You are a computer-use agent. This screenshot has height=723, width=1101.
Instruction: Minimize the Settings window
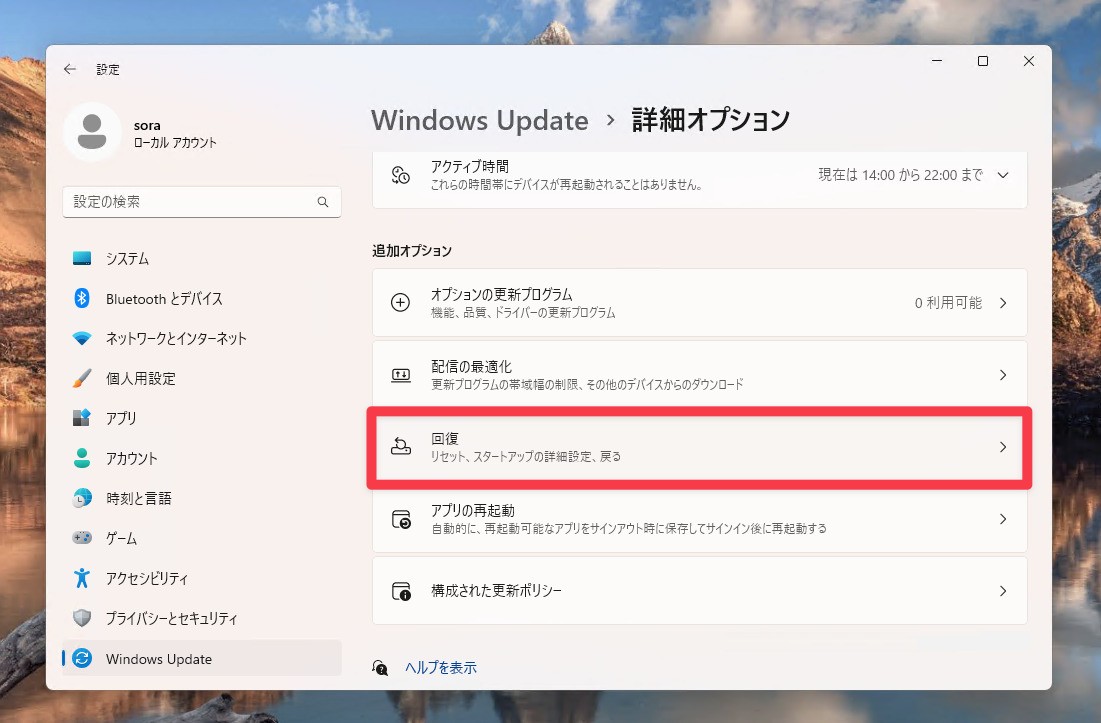[x=937, y=61]
